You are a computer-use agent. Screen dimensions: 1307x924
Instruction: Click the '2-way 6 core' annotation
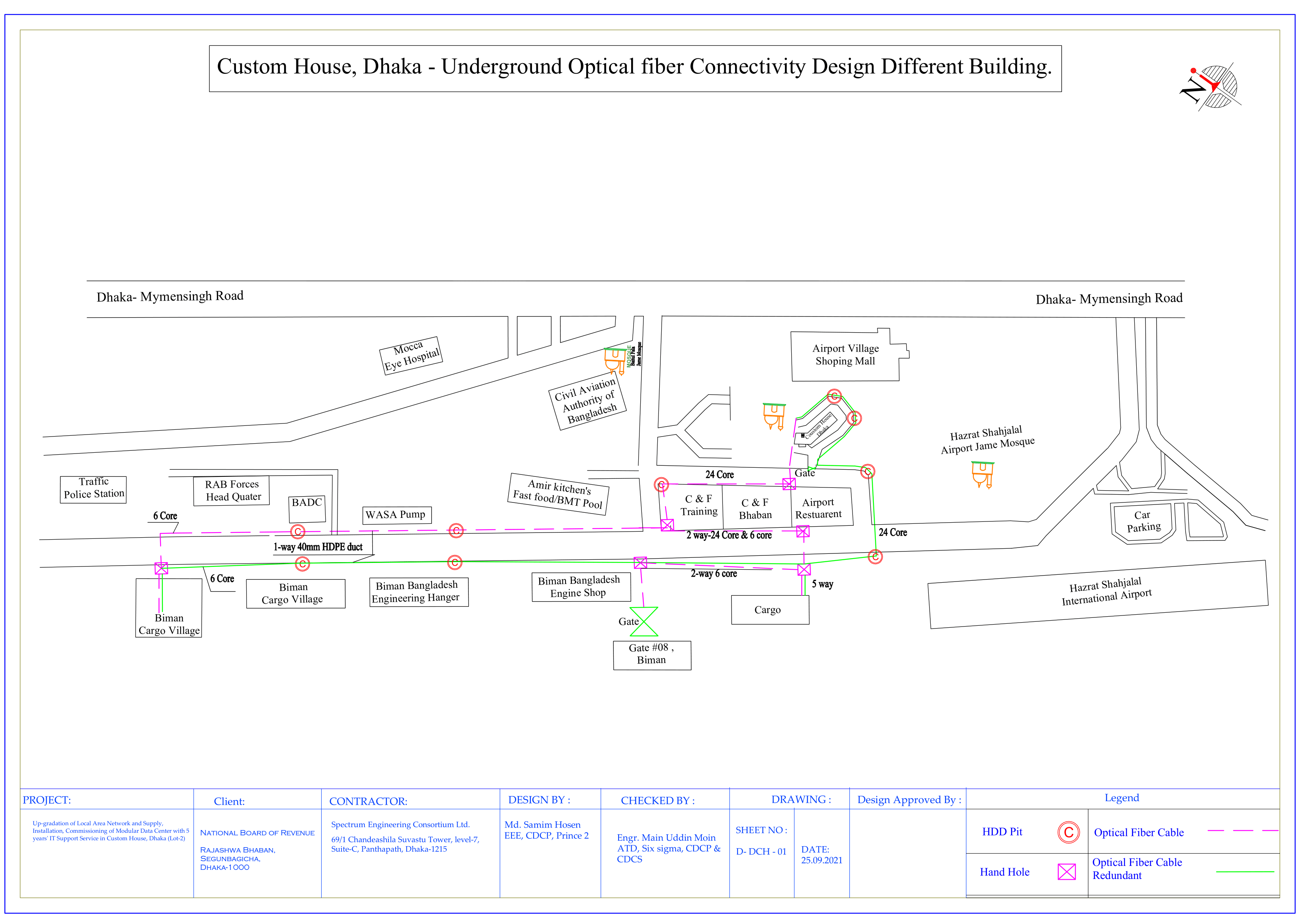point(714,574)
